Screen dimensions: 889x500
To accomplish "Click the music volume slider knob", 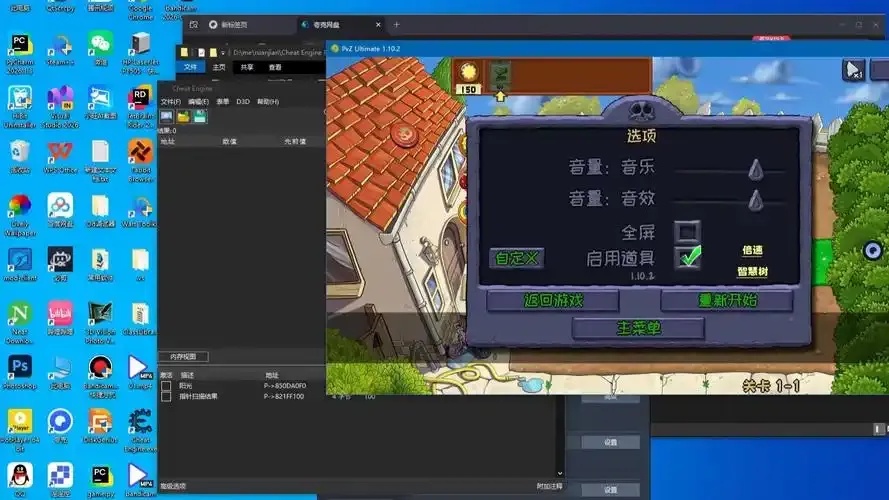I will [x=755, y=170].
